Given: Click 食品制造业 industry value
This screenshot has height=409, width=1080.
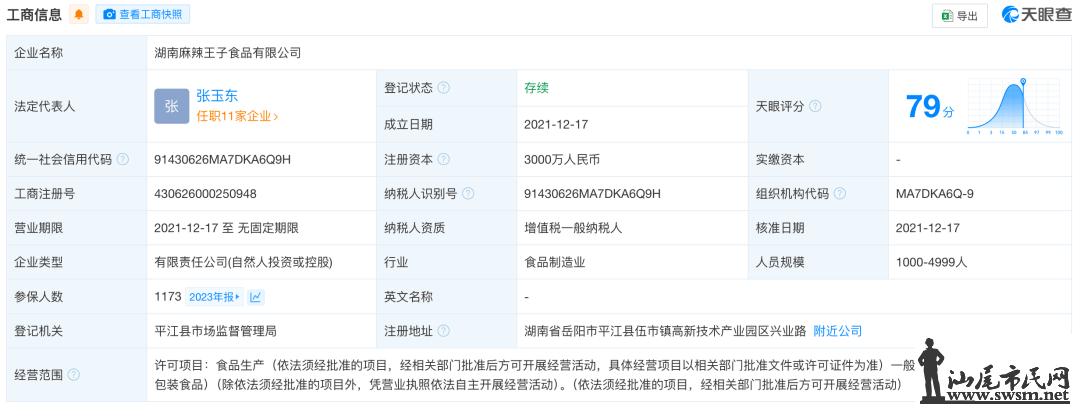Looking at the screenshot, I should click(554, 262).
